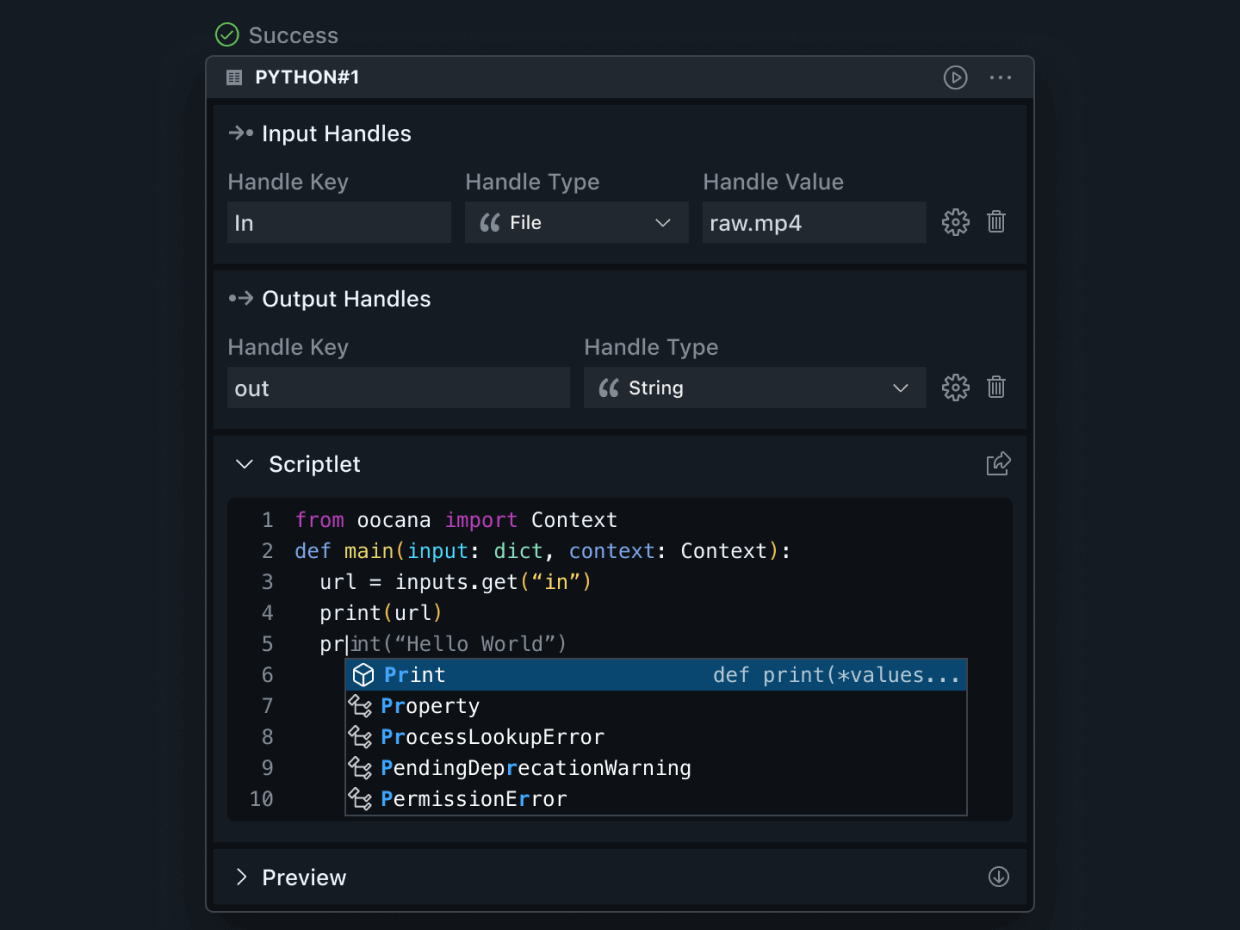Screen dimensions: 1240x930
Task: Delete the input handle with trash icon
Action: [x=996, y=222]
